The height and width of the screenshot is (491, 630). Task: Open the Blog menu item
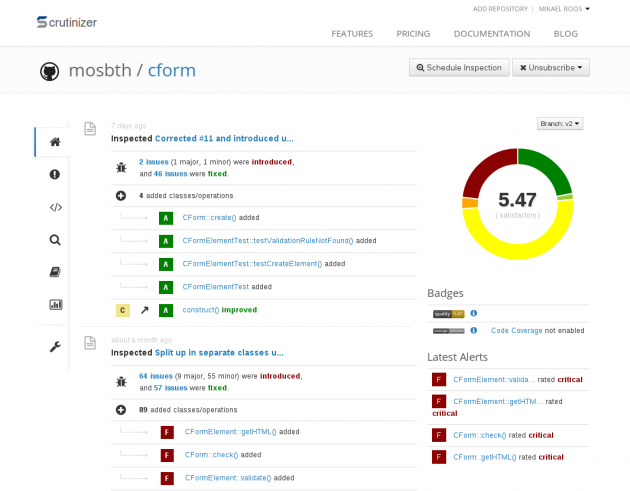pyautogui.click(x=566, y=34)
